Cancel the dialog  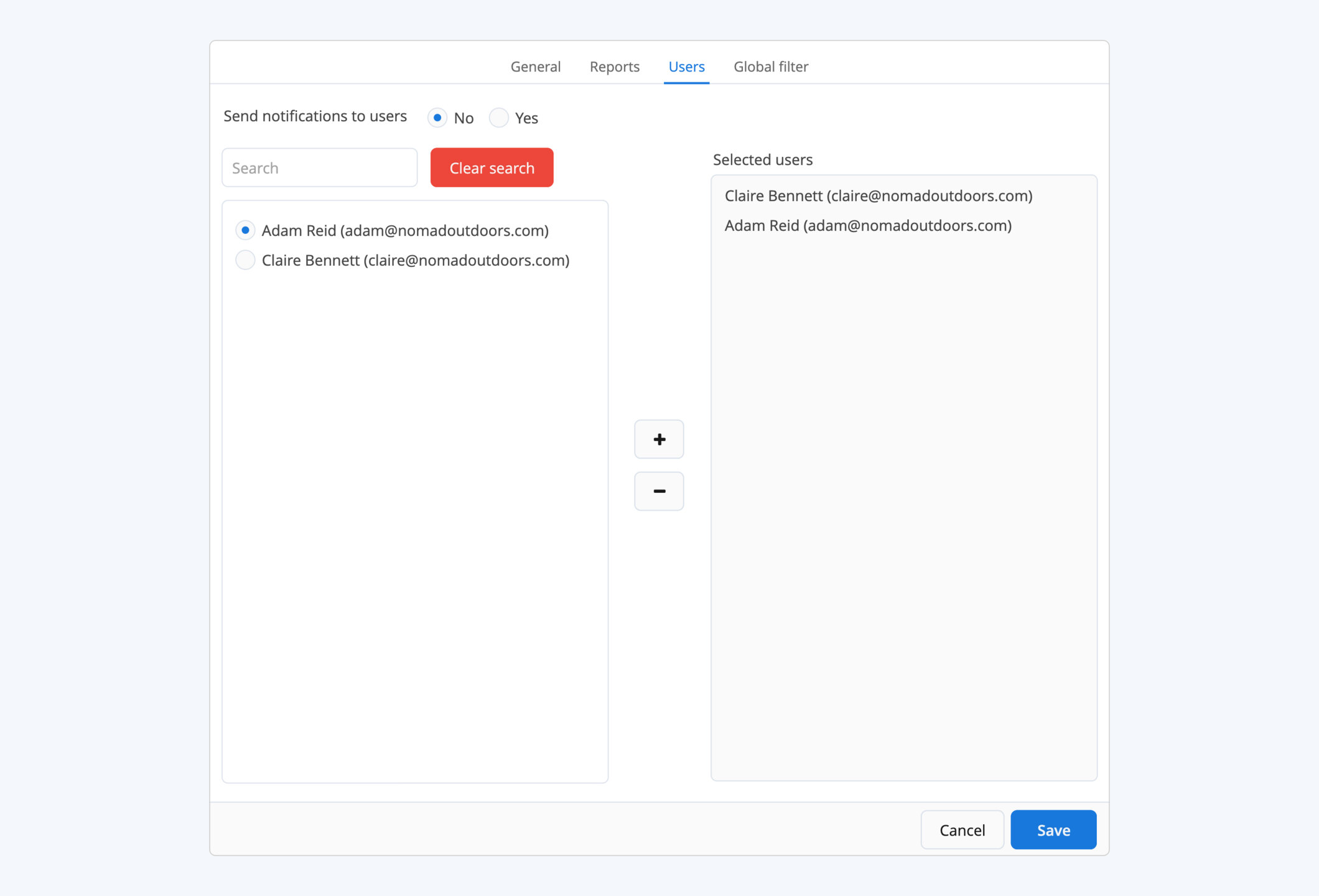click(x=962, y=829)
